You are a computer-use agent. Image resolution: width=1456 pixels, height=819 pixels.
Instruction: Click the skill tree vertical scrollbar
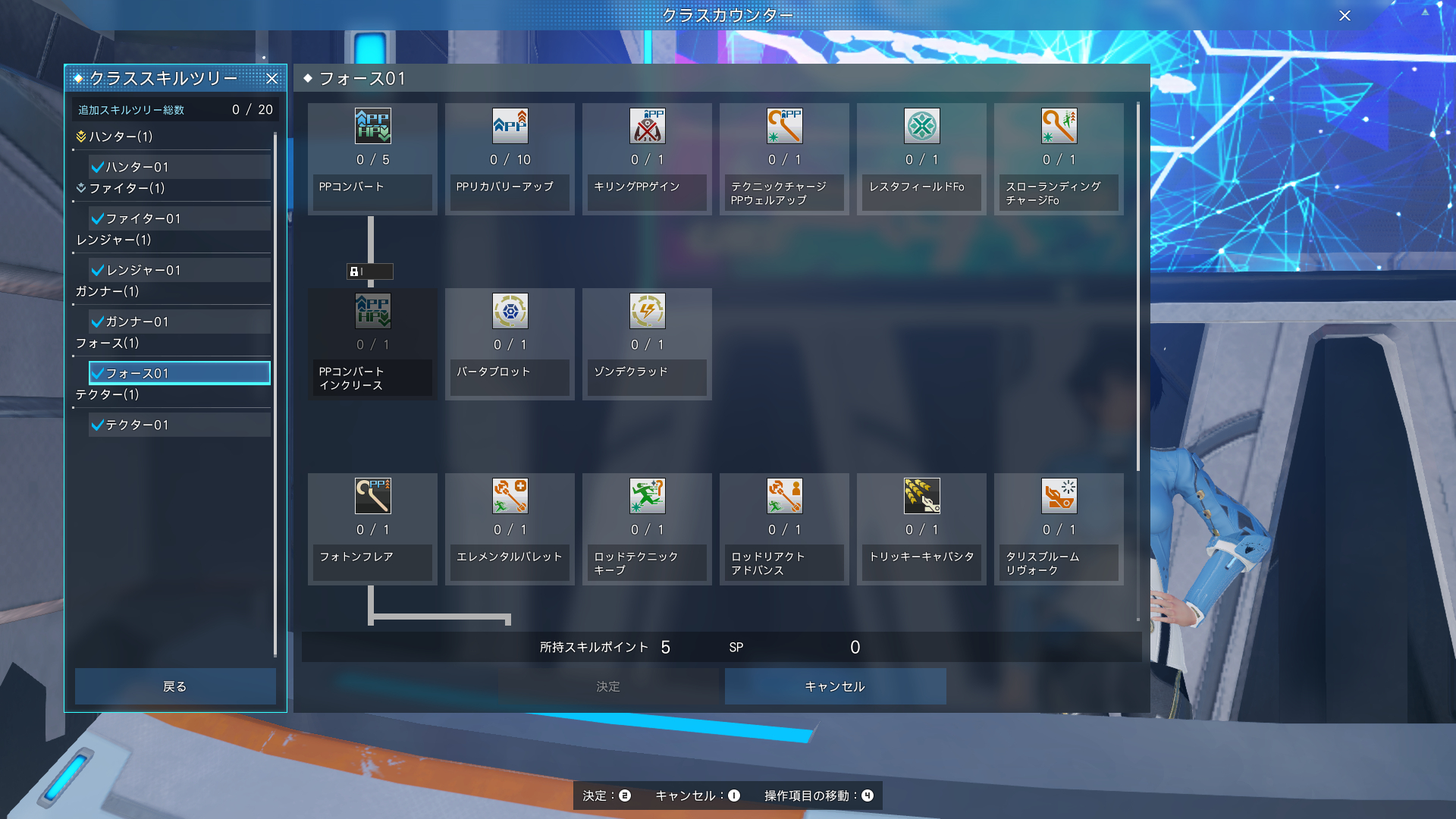point(1138,287)
